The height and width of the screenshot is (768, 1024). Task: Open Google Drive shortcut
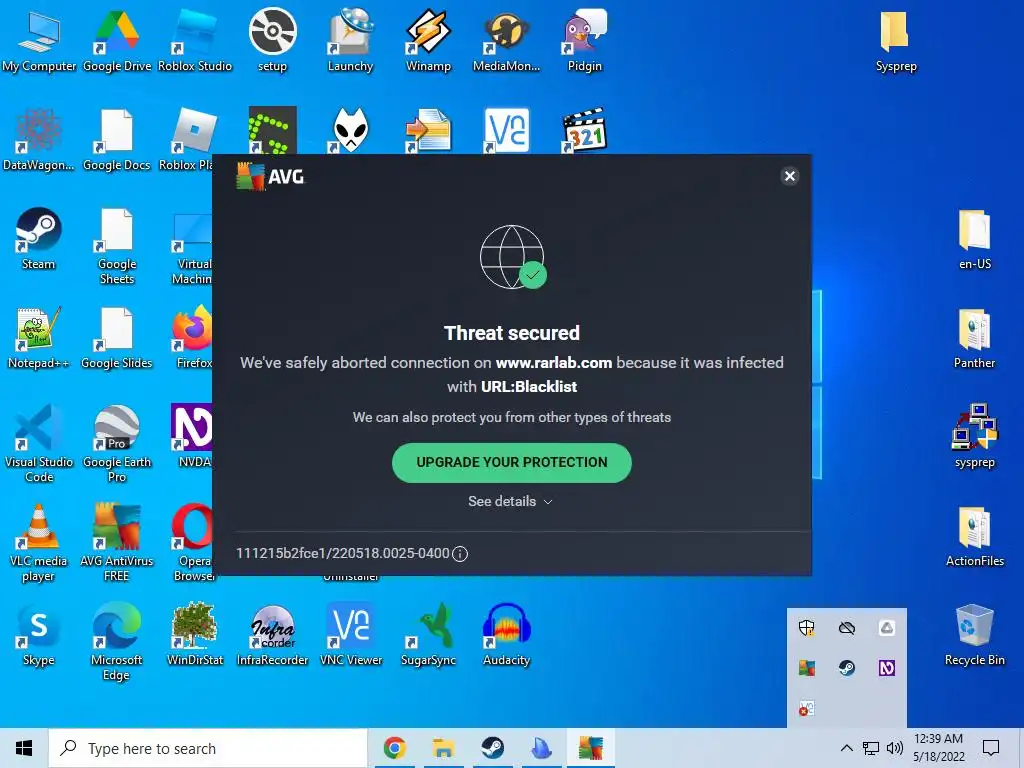click(117, 40)
